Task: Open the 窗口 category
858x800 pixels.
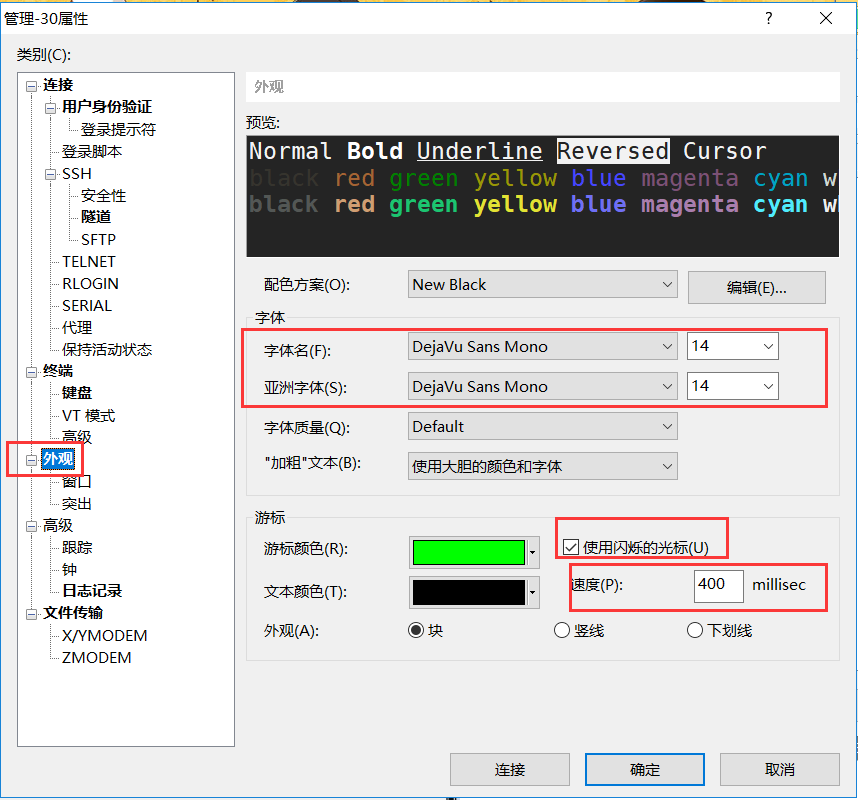Action: 77,482
